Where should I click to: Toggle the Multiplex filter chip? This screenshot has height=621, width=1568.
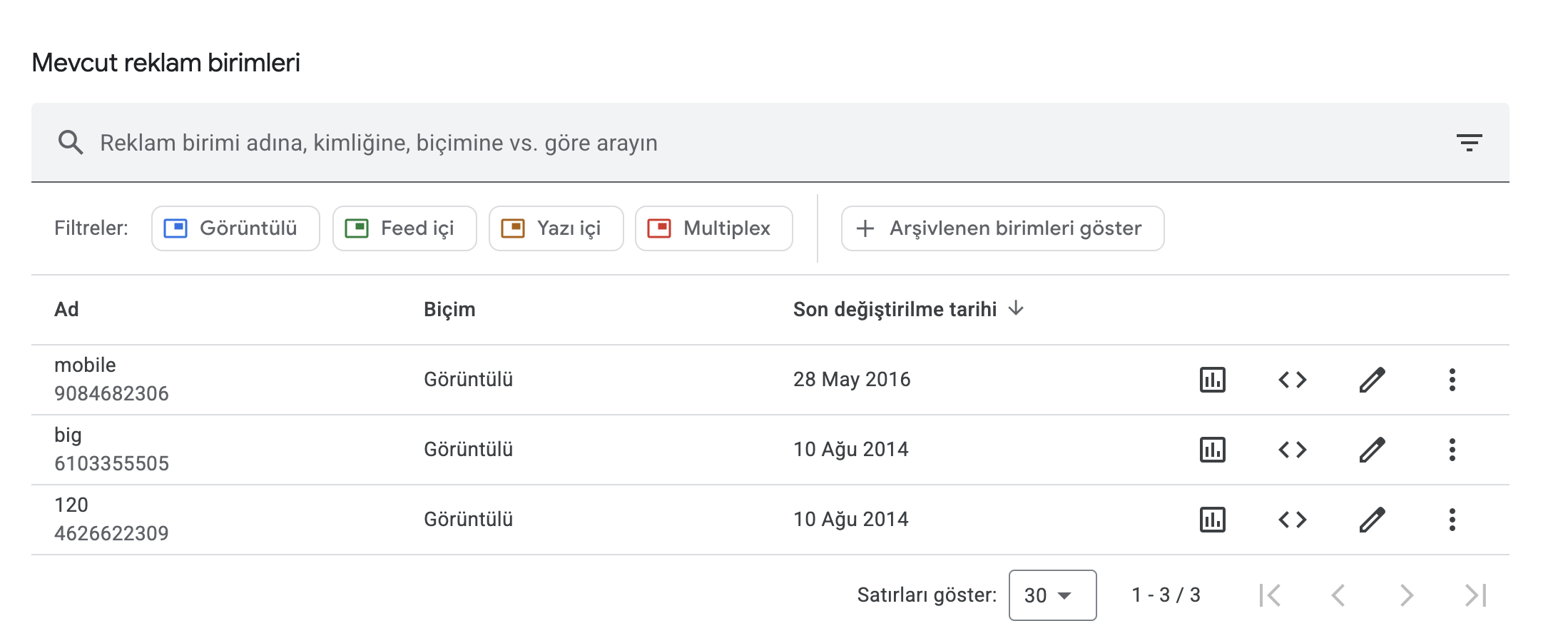(714, 228)
